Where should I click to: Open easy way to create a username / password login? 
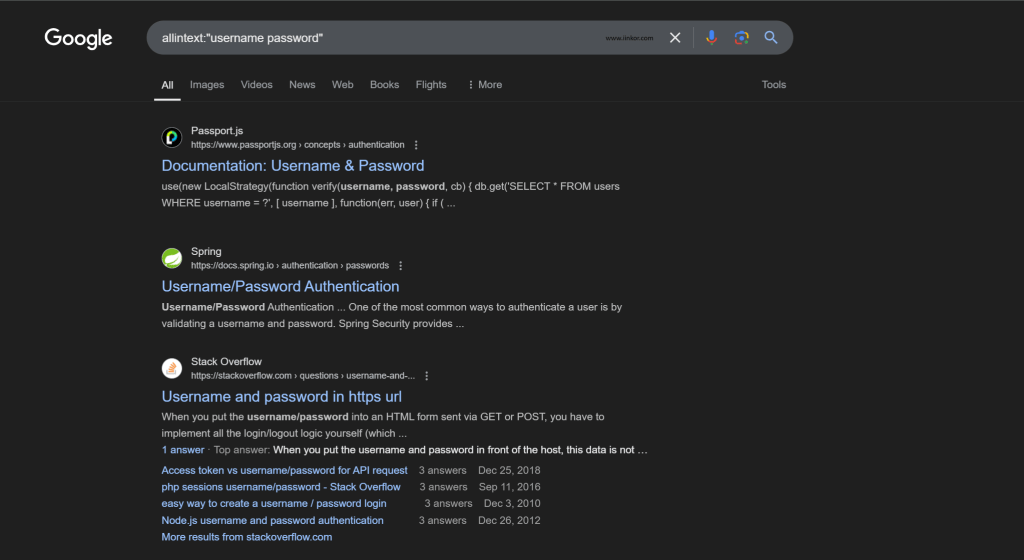click(274, 504)
